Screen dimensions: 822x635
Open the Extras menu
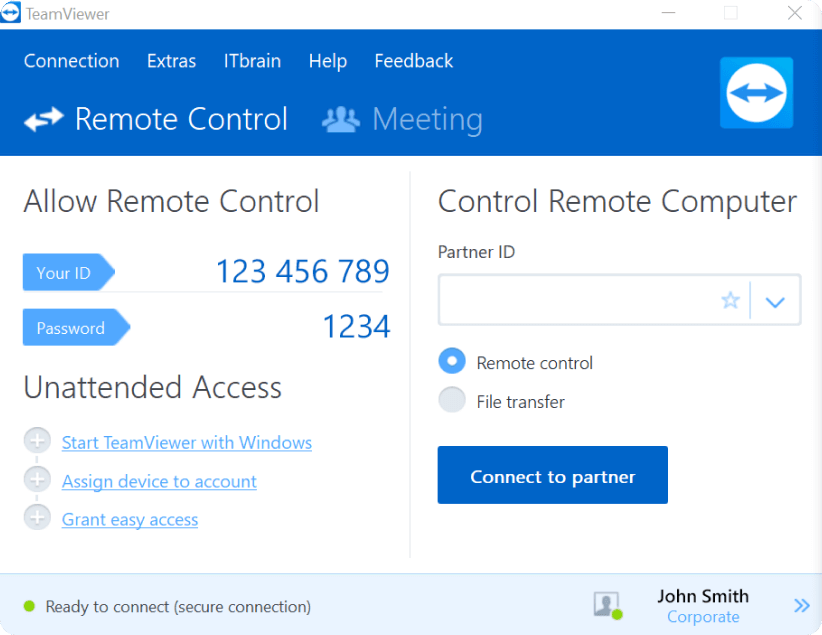(x=171, y=61)
